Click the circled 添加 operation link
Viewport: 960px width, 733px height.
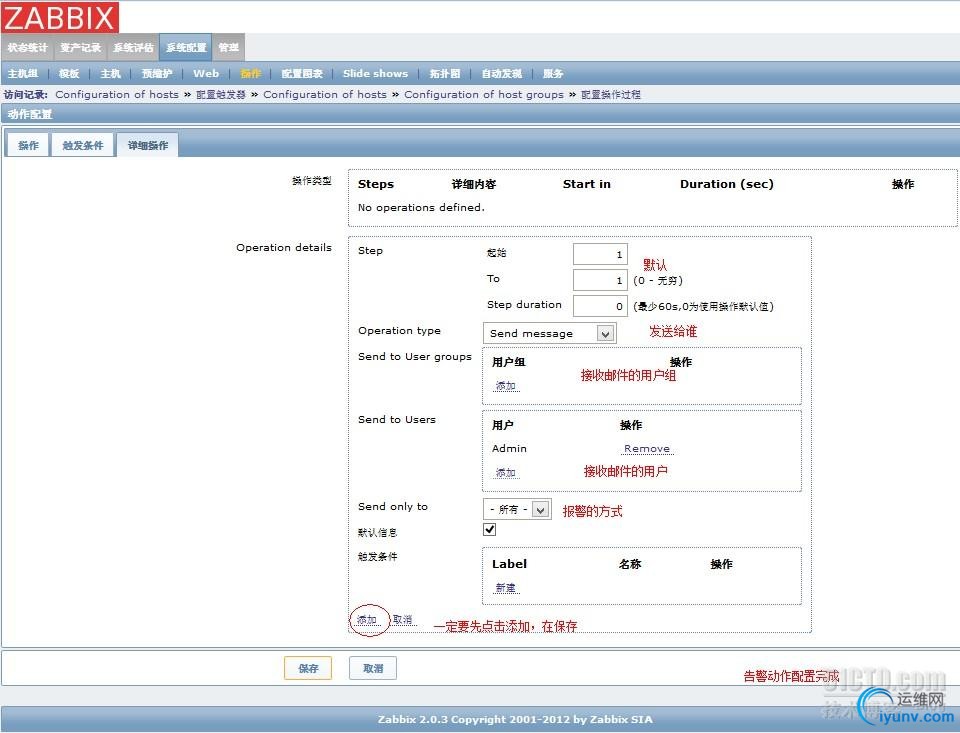367,620
